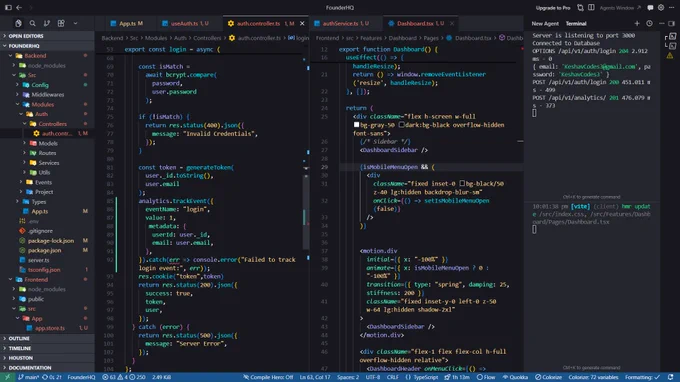Click Modules in the left editor breadcrumb
Screen dimensions: 680x382
tap(156, 38)
